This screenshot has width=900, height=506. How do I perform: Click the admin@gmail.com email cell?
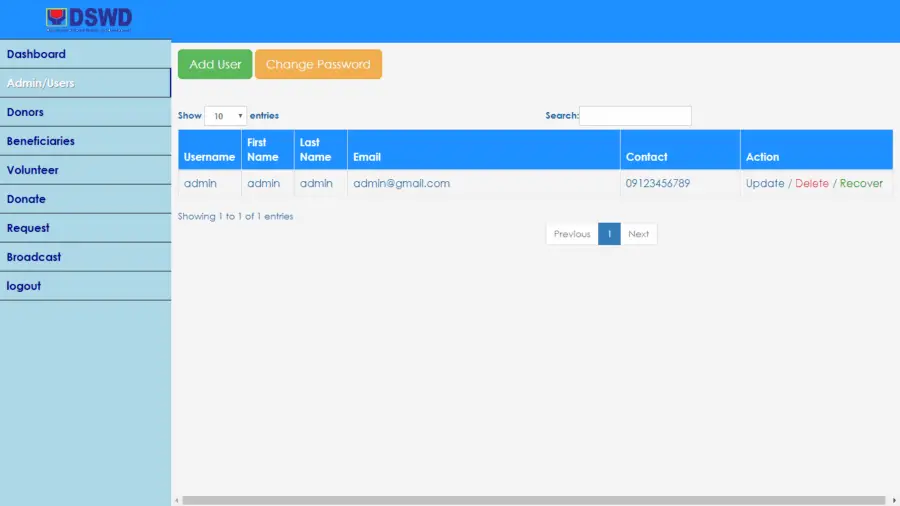[x=483, y=184]
